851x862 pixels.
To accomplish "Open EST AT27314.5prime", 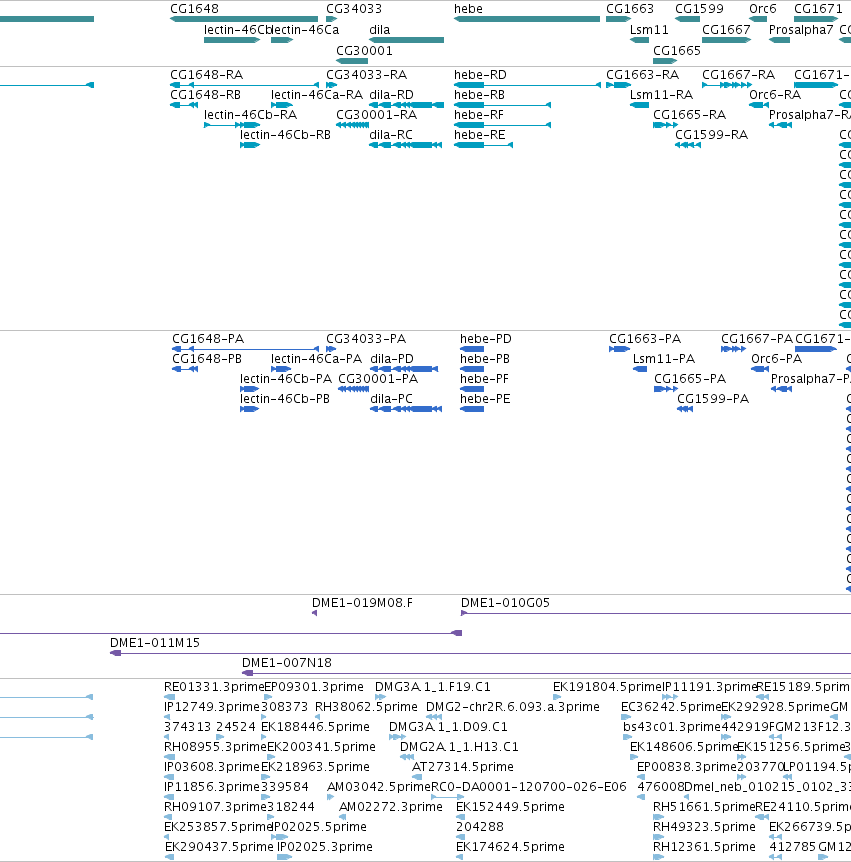I will (462, 766).
